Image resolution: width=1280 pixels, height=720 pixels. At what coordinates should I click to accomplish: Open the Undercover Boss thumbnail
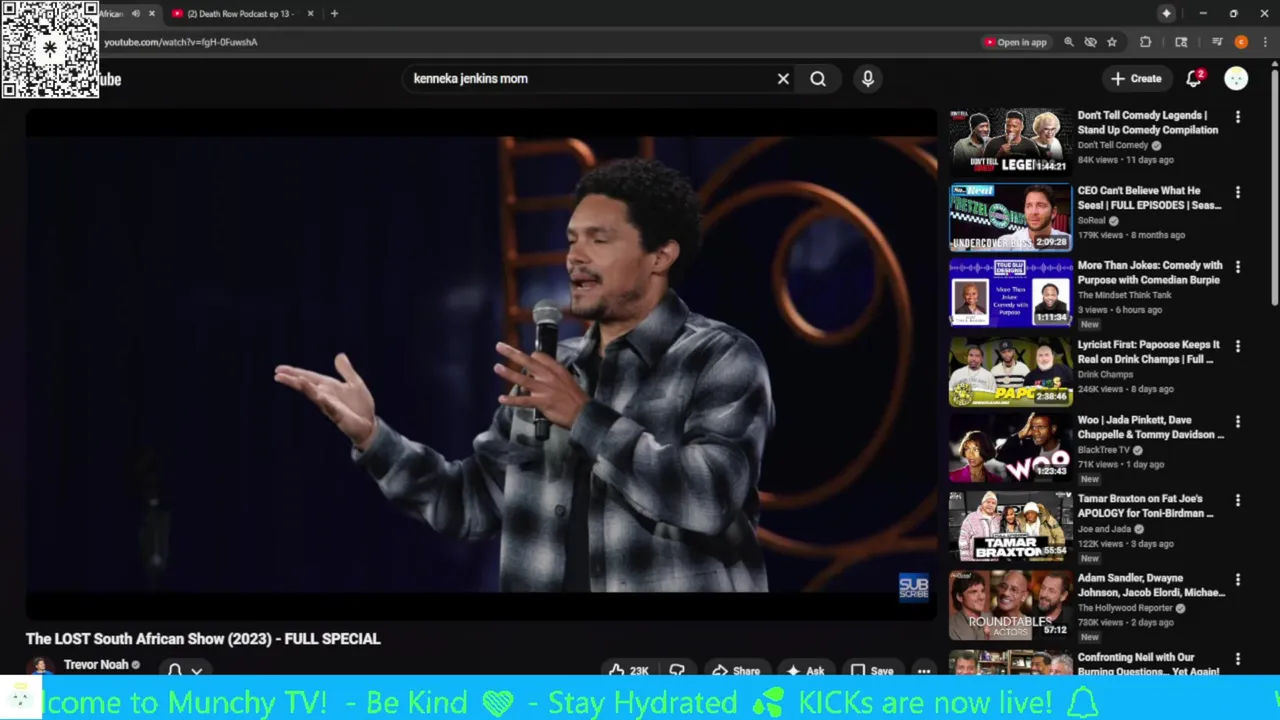(x=1010, y=216)
